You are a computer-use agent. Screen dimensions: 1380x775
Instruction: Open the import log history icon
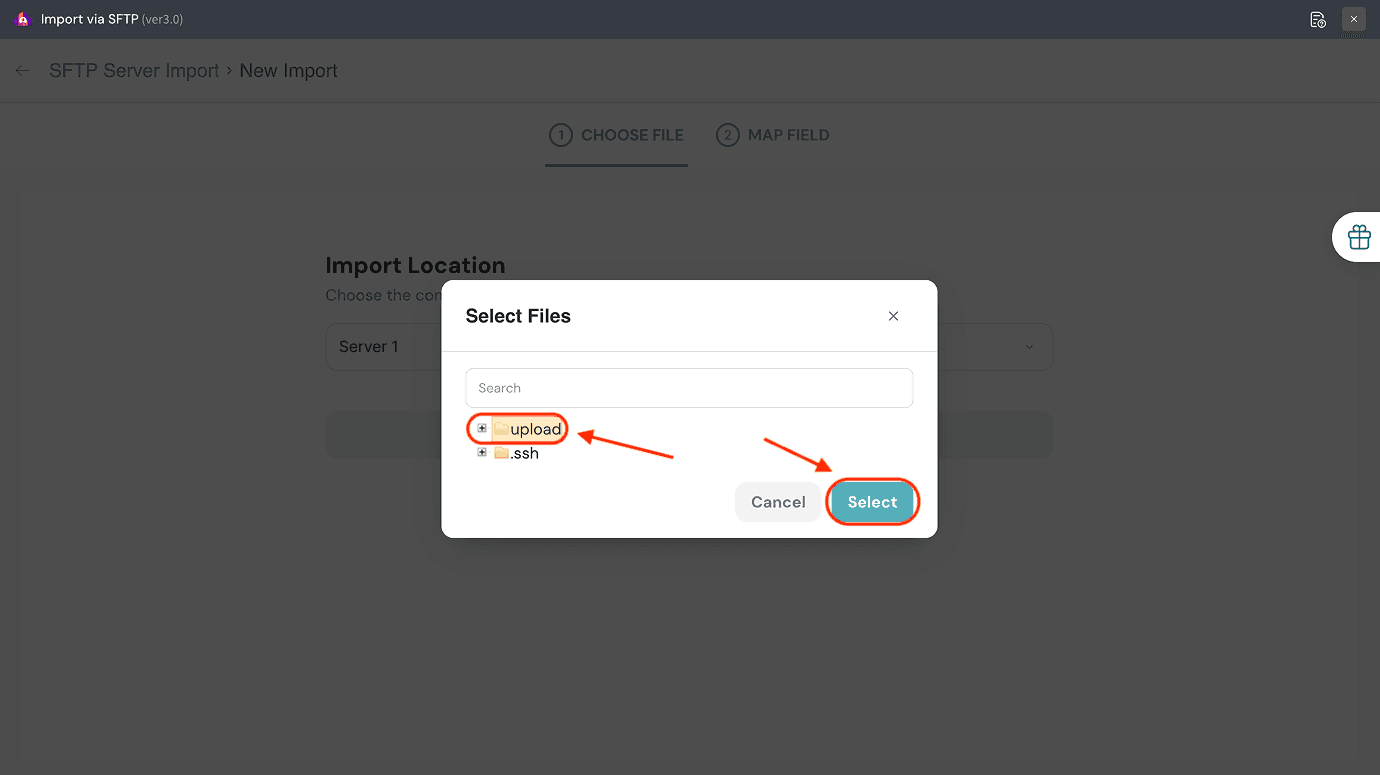(1318, 19)
